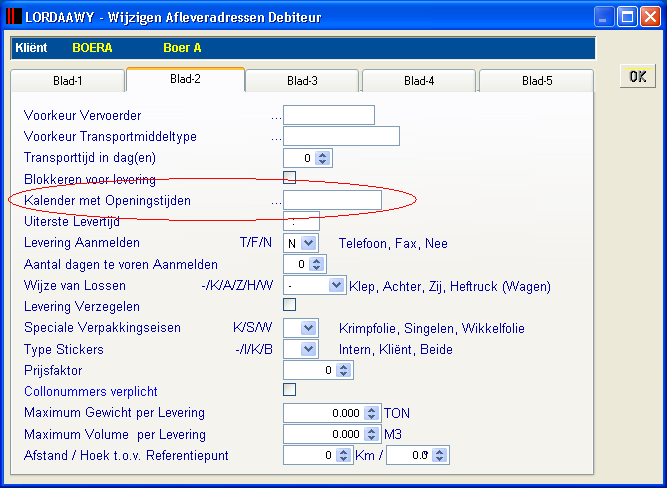Click the BOERA client code text
This screenshot has height=488, width=667.
92,48
